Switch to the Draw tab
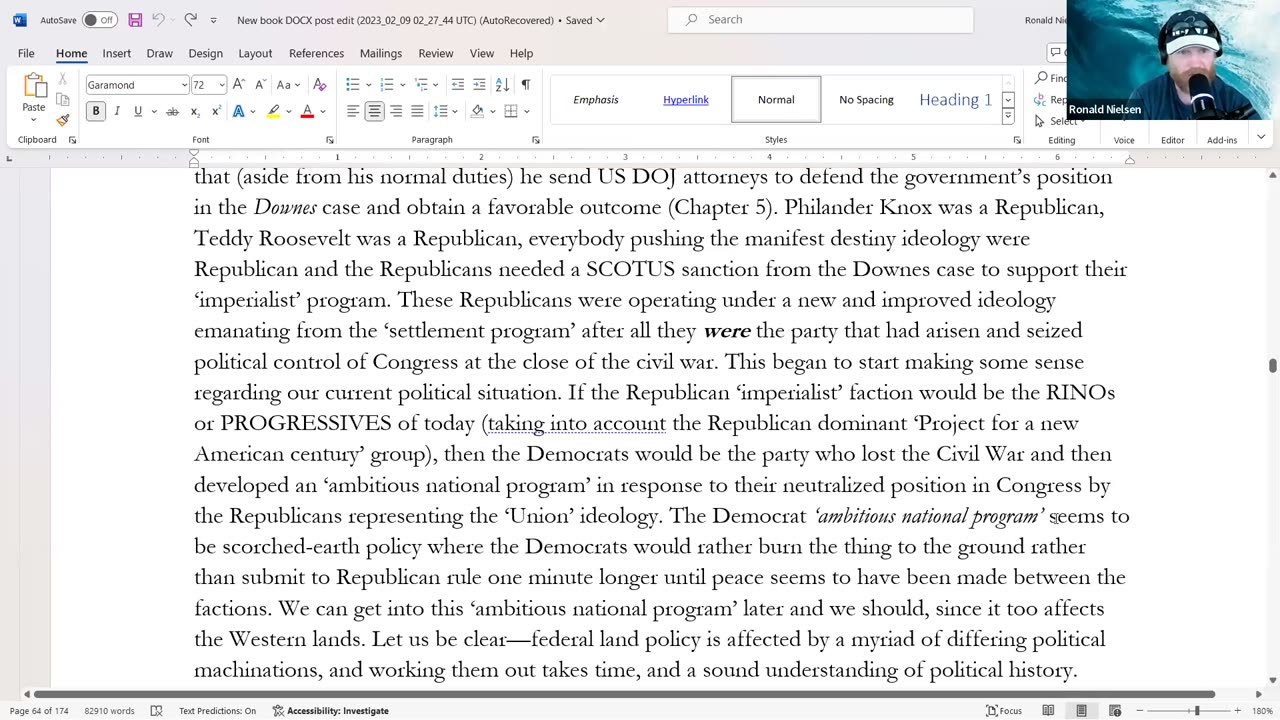This screenshot has height=720, width=1280. click(159, 53)
